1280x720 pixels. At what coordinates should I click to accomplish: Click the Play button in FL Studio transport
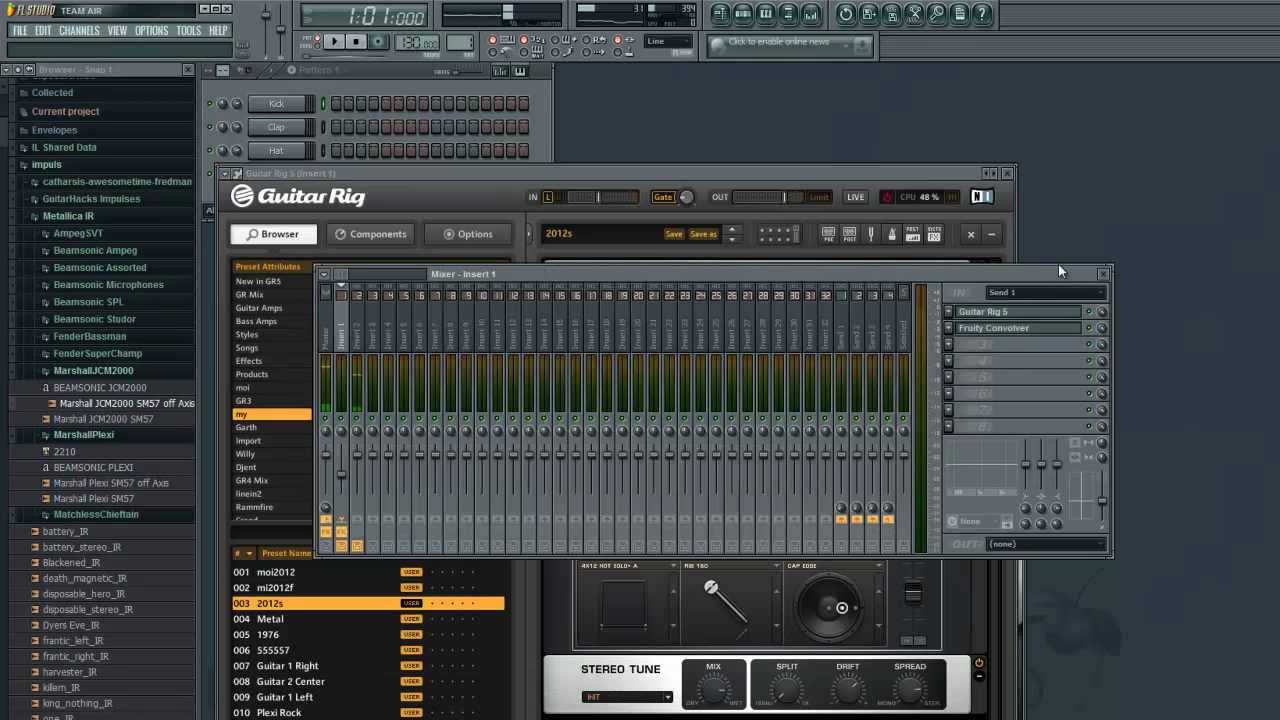334,42
